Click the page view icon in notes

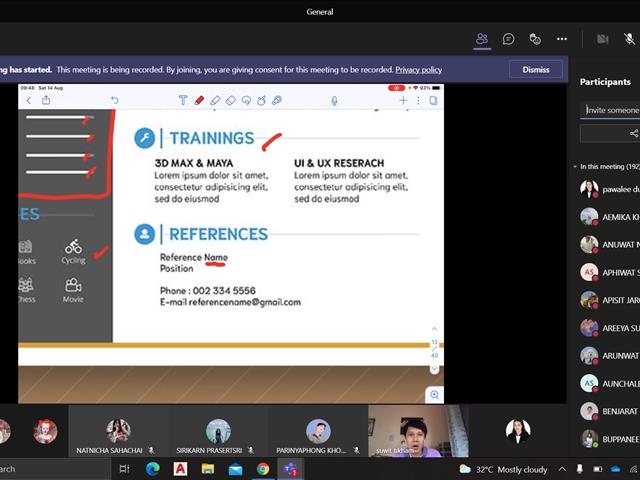pyautogui.click(x=433, y=100)
